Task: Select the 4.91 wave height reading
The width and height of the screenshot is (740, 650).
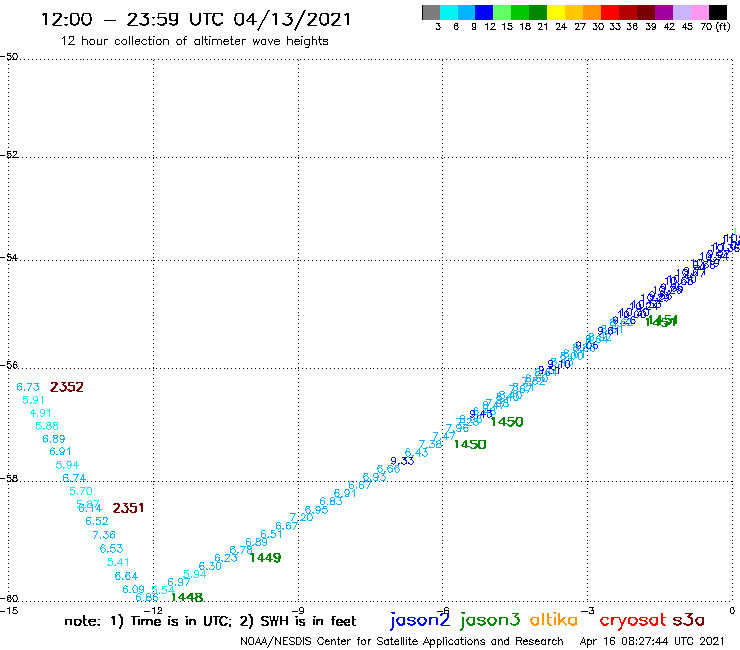Action: [x=41, y=413]
